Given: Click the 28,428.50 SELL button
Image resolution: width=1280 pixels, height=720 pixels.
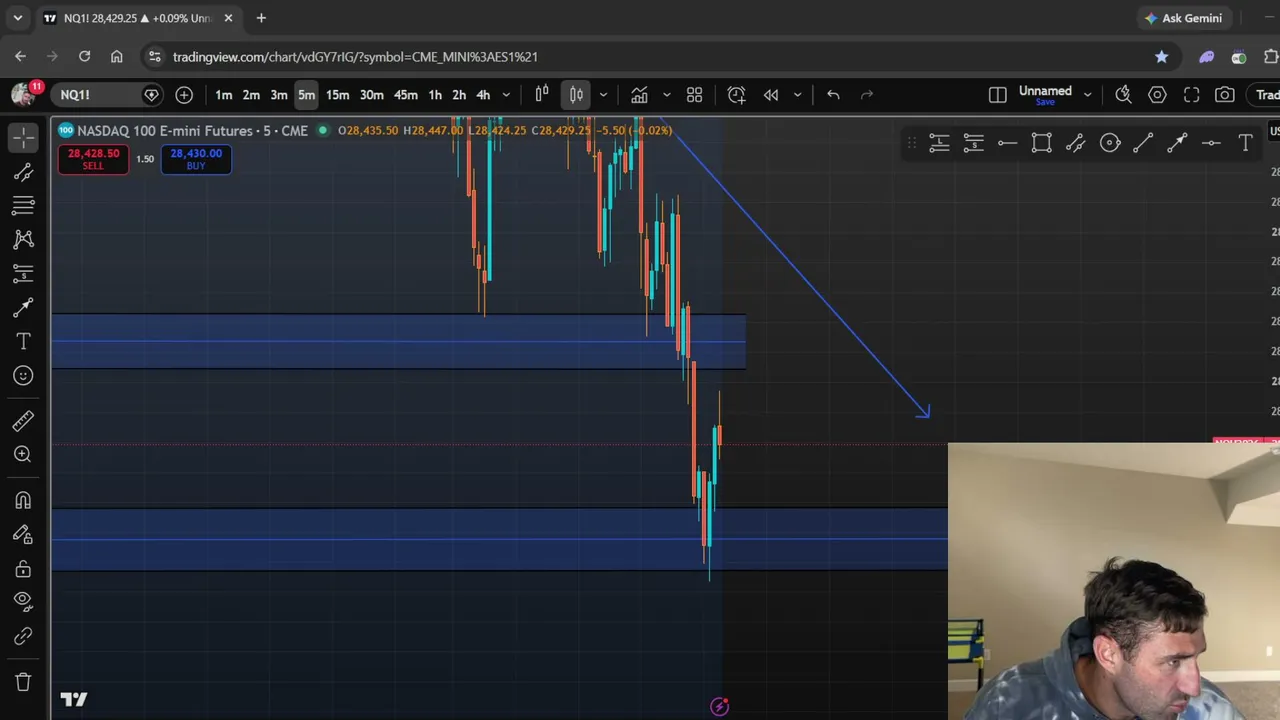Looking at the screenshot, I should 93,159.
